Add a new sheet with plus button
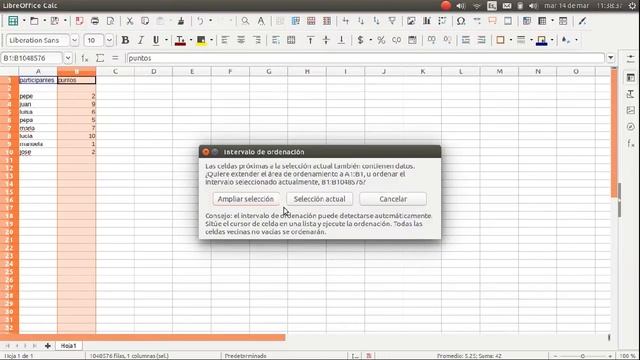This screenshot has height=360, width=640. click(48, 346)
